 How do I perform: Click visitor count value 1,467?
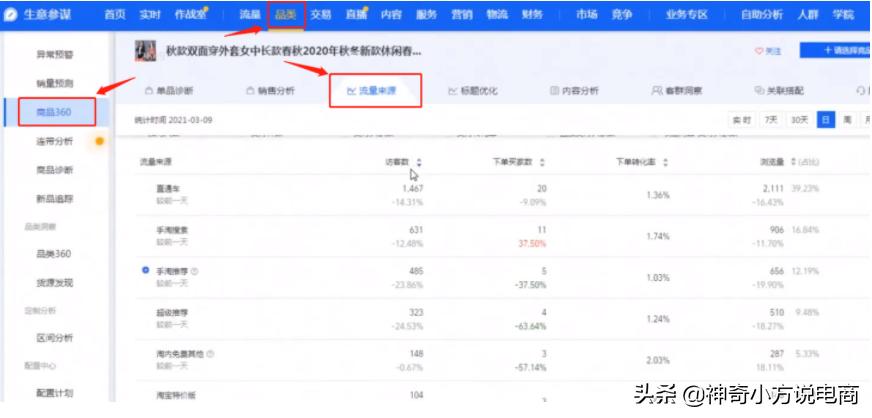point(413,189)
